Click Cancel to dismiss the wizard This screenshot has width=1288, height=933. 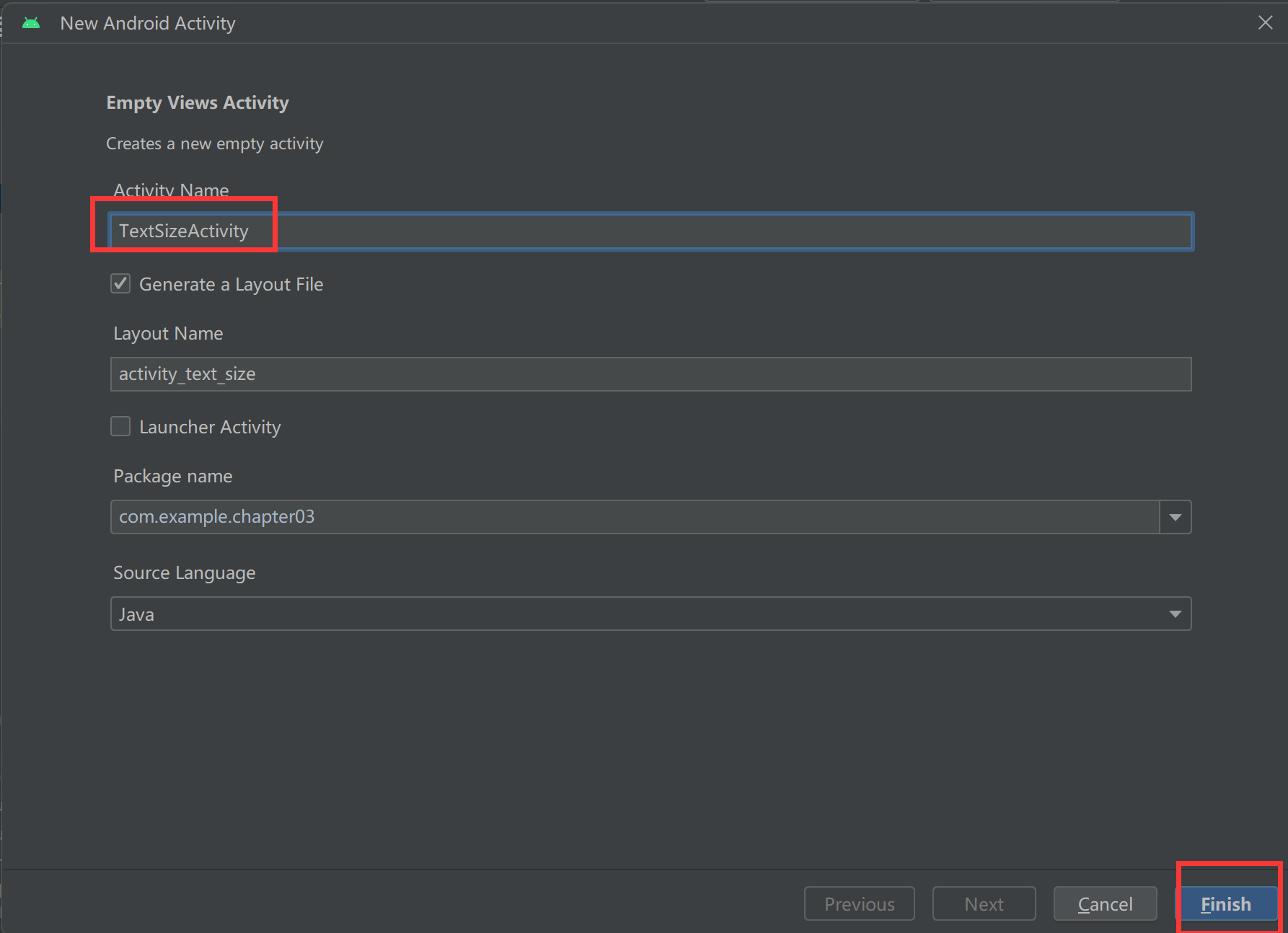click(x=1105, y=903)
